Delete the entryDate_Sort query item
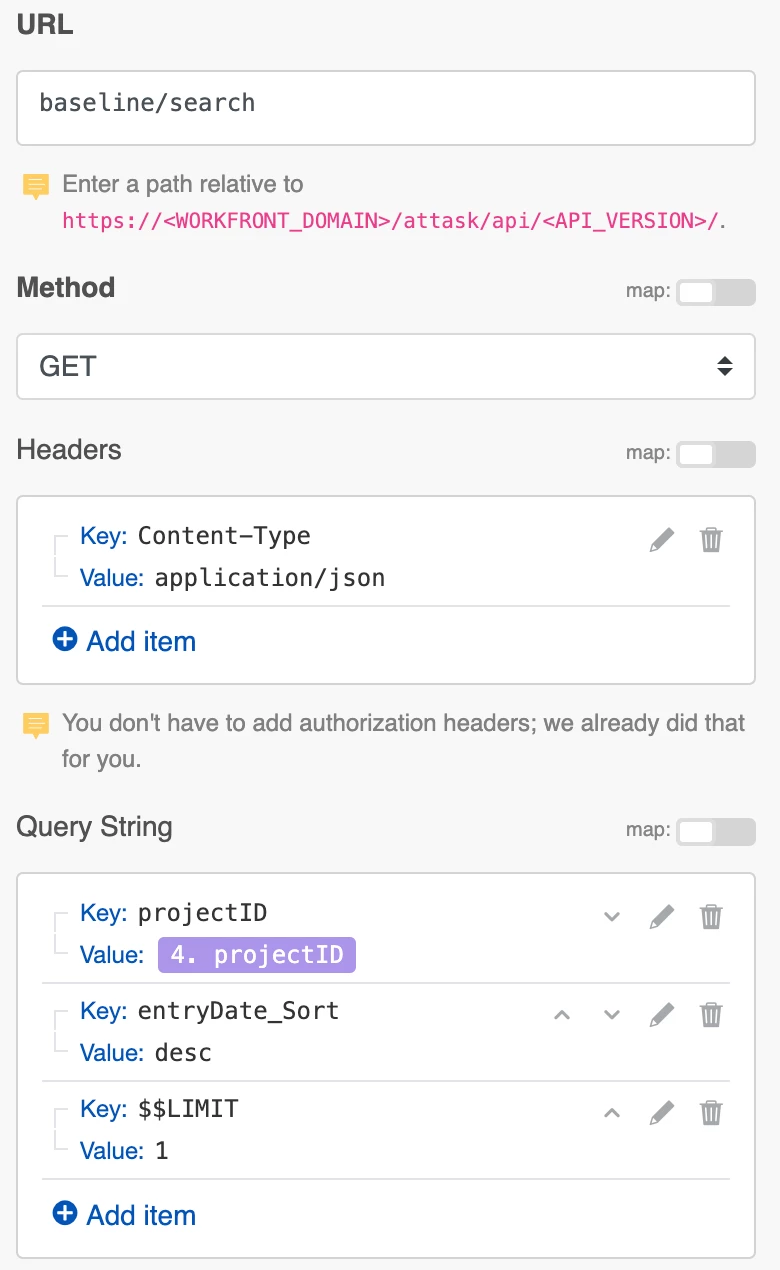This screenshot has width=780, height=1270. [x=711, y=1015]
